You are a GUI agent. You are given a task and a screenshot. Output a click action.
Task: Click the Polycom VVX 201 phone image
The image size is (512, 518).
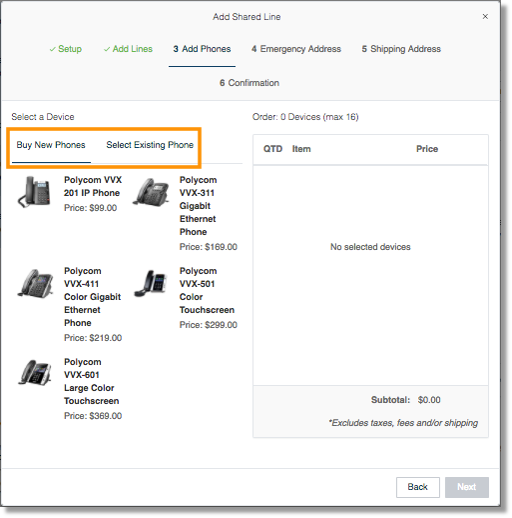tap(34, 192)
